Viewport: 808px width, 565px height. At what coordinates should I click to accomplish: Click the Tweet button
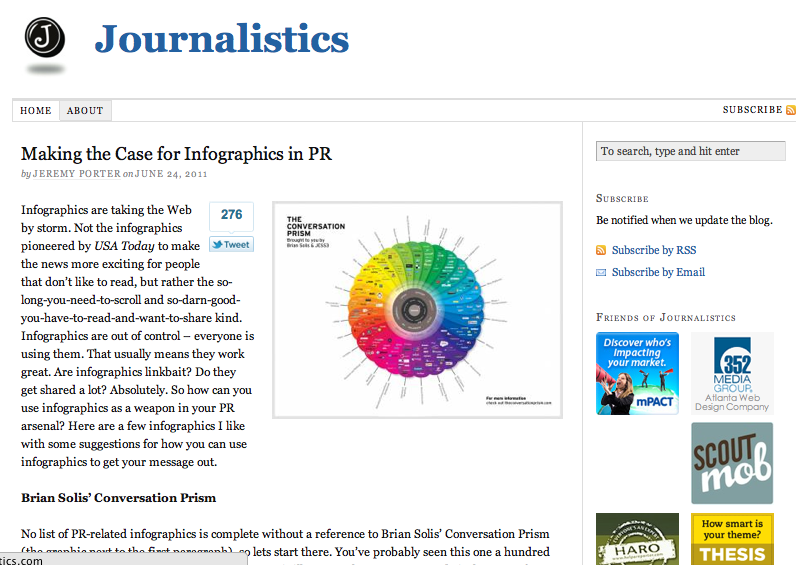231,244
